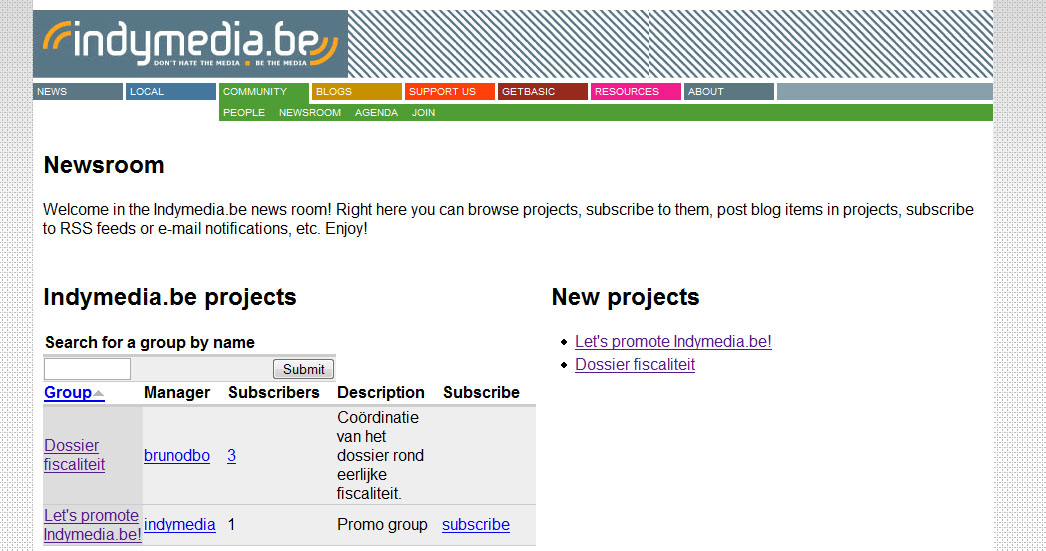The width and height of the screenshot is (1046, 551).
Task: Open the BLOGS menu tab
Action: tap(357, 91)
